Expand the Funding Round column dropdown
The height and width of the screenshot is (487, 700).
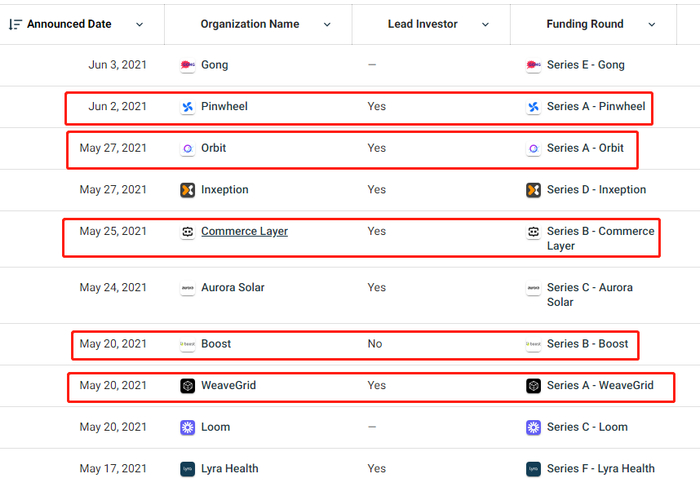click(x=652, y=25)
